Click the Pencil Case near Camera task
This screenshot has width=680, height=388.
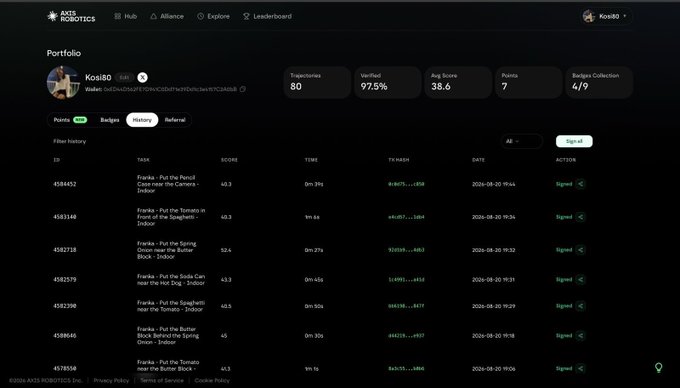coord(168,184)
